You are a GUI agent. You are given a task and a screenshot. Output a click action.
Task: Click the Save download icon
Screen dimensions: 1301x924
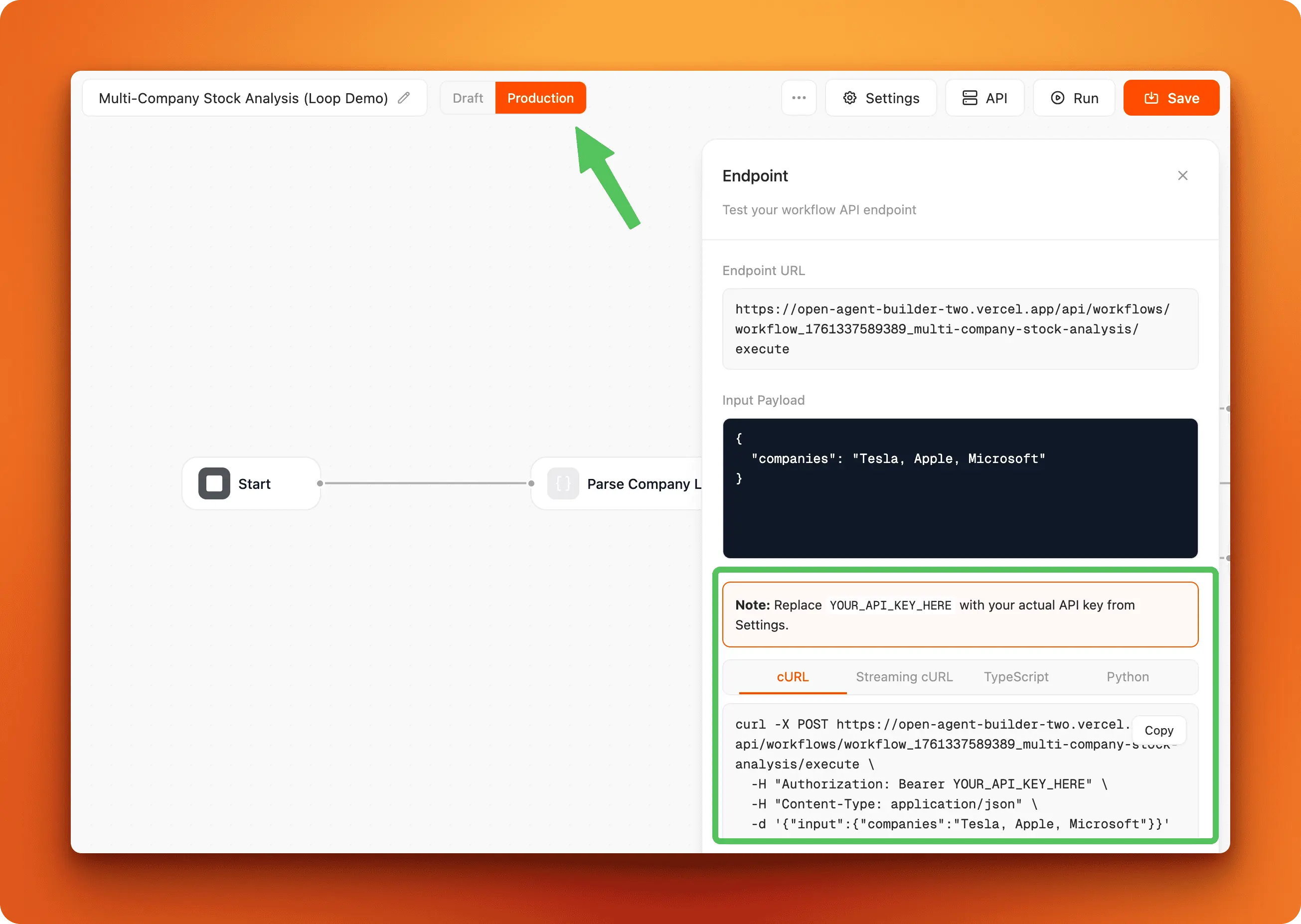pyautogui.click(x=1151, y=97)
